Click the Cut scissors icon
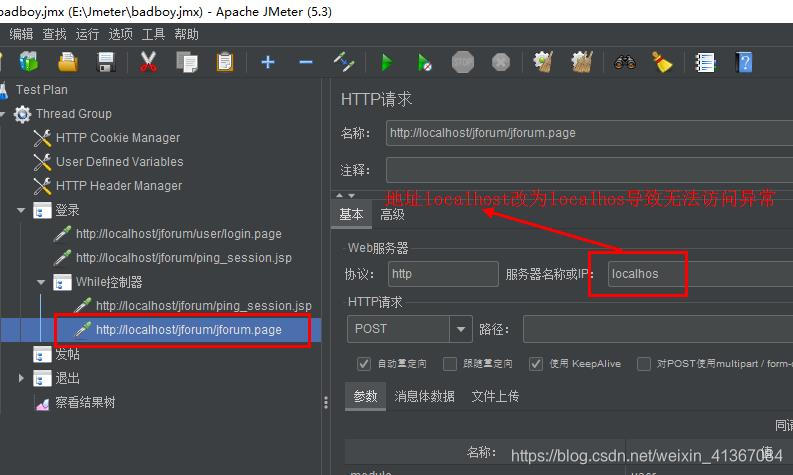Viewport: 793px width, 475px height. point(148,62)
